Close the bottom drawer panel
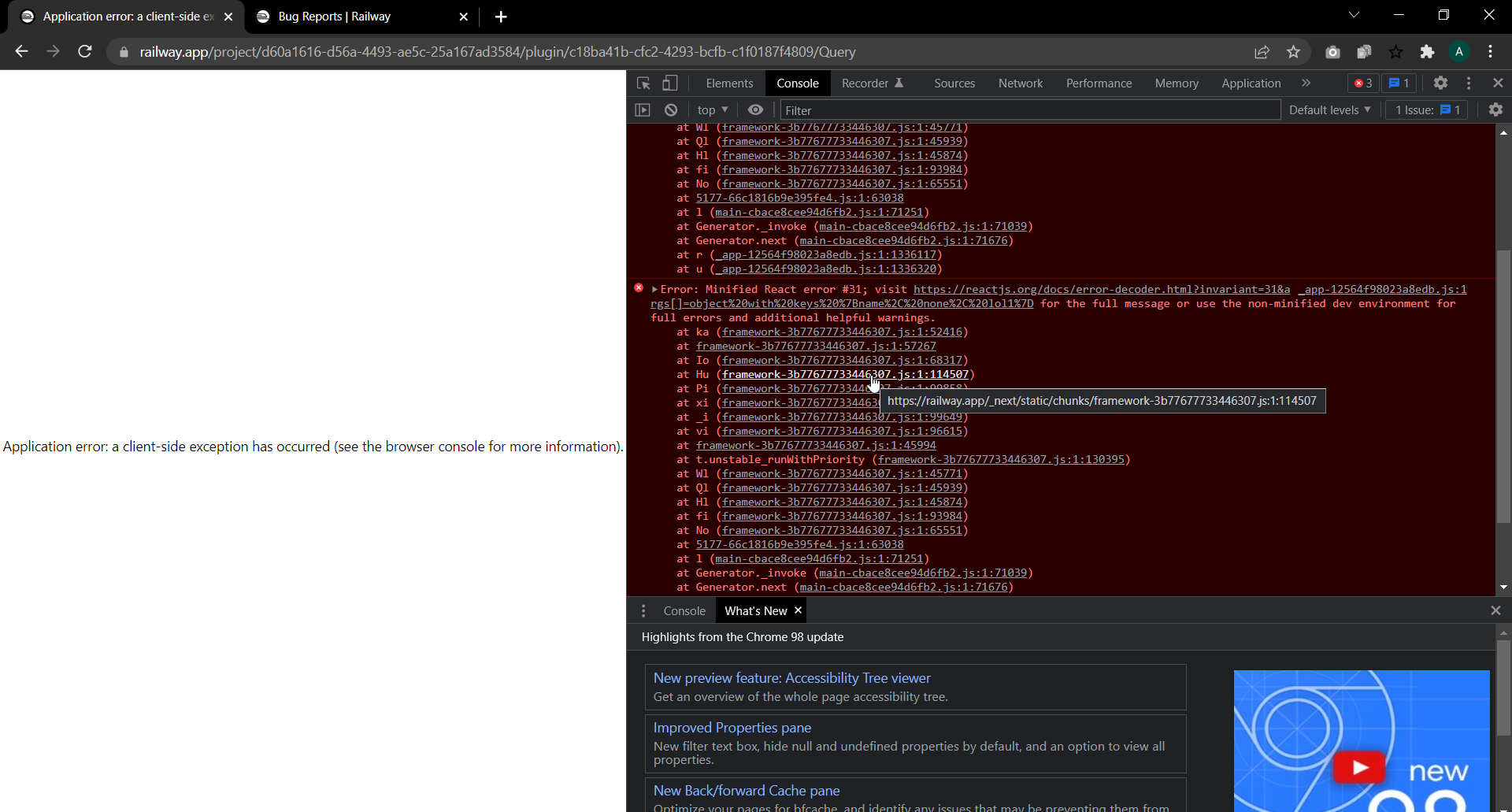 point(1495,610)
